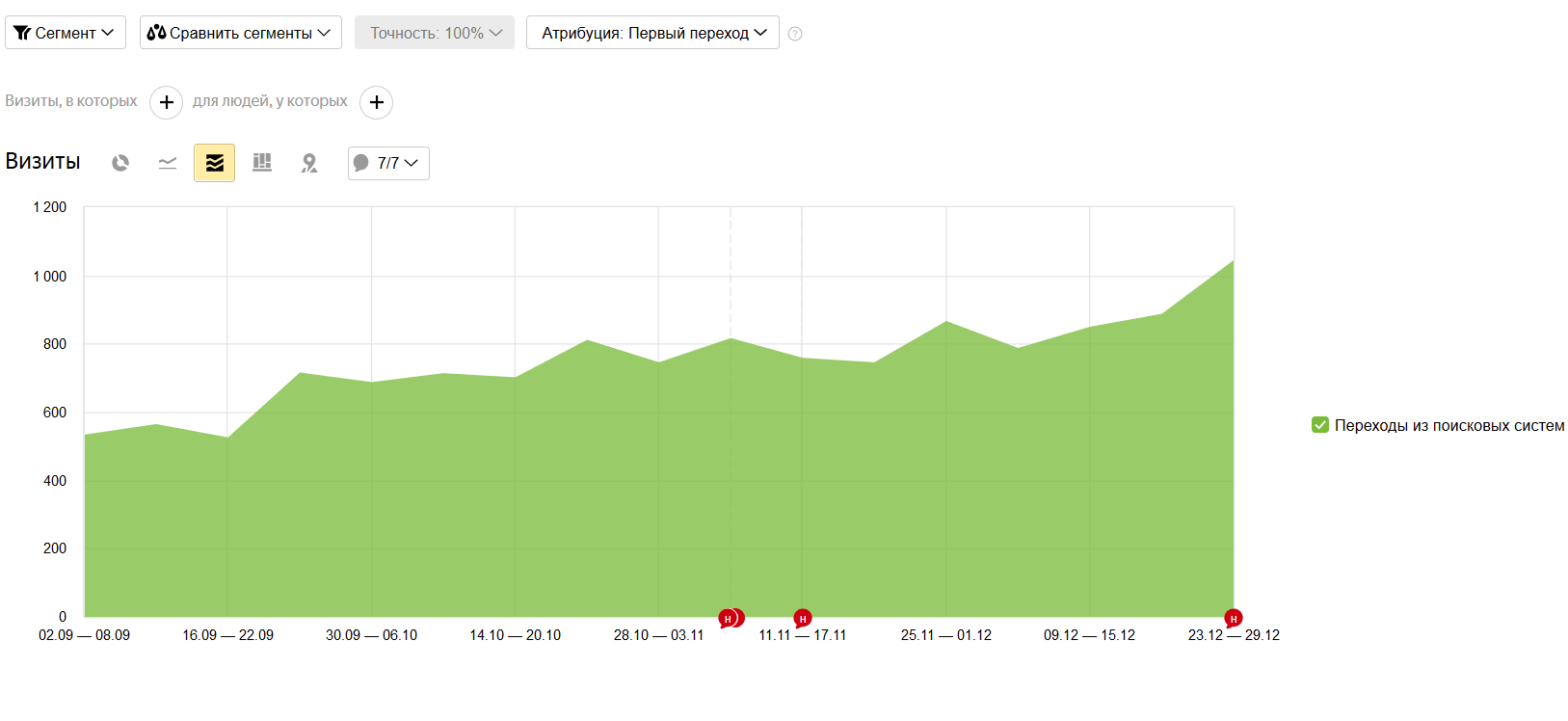Add condition for visits with plus icon
This screenshot has height=721, width=1568.
click(x=166, y=102)
